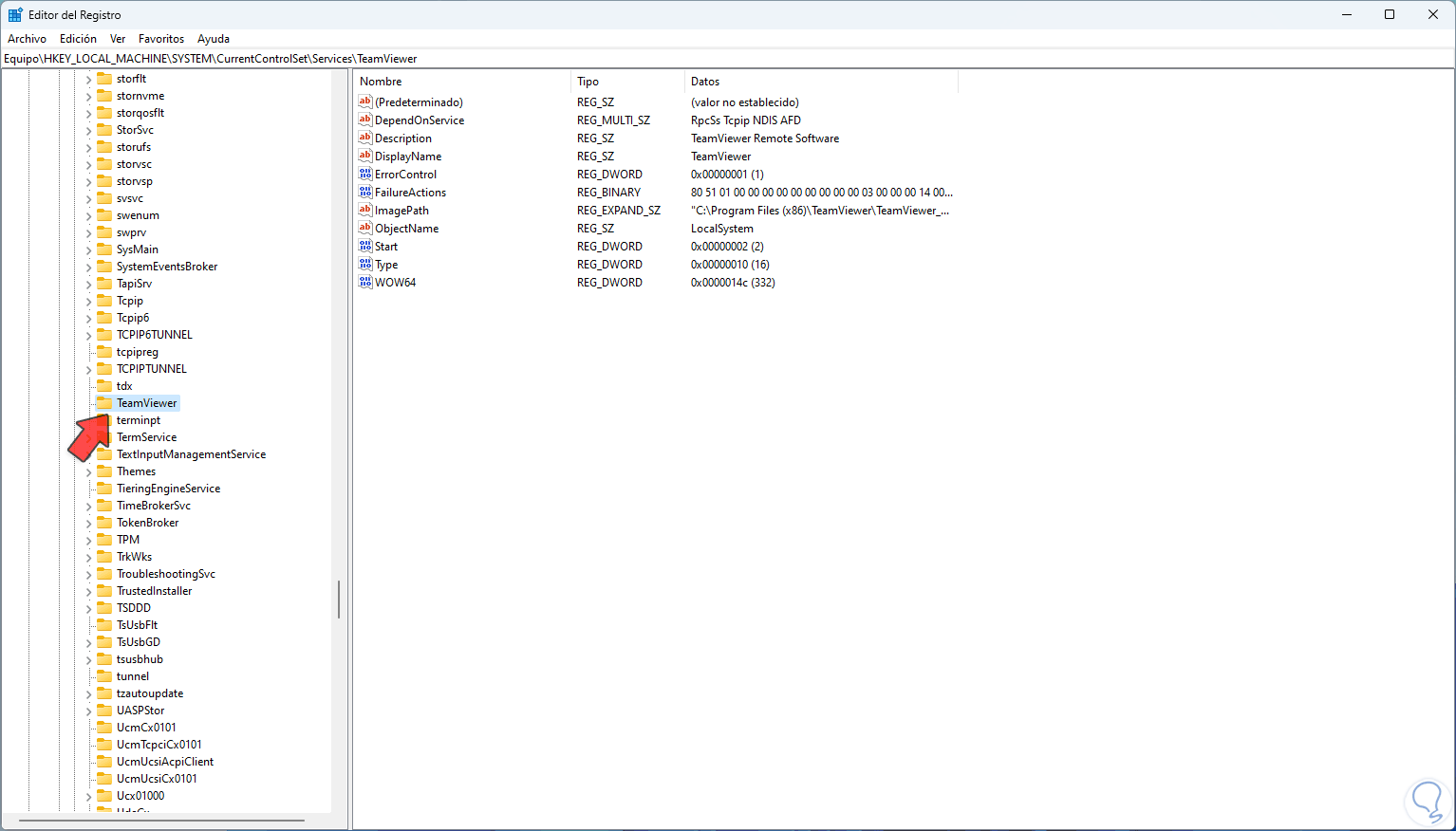Viewport: 1456px width, 831px height.
Task: Select the TieringEngineService key name
Action: [x=168, y=489]
